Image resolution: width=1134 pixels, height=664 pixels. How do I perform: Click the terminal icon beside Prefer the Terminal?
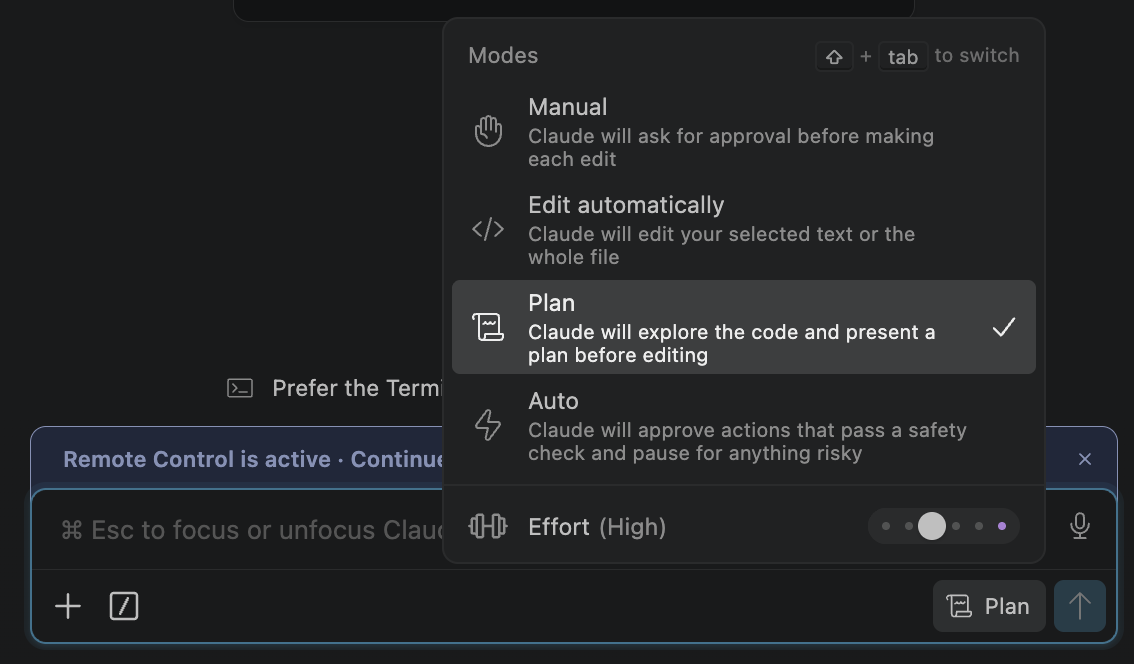[x=239, y=388]
